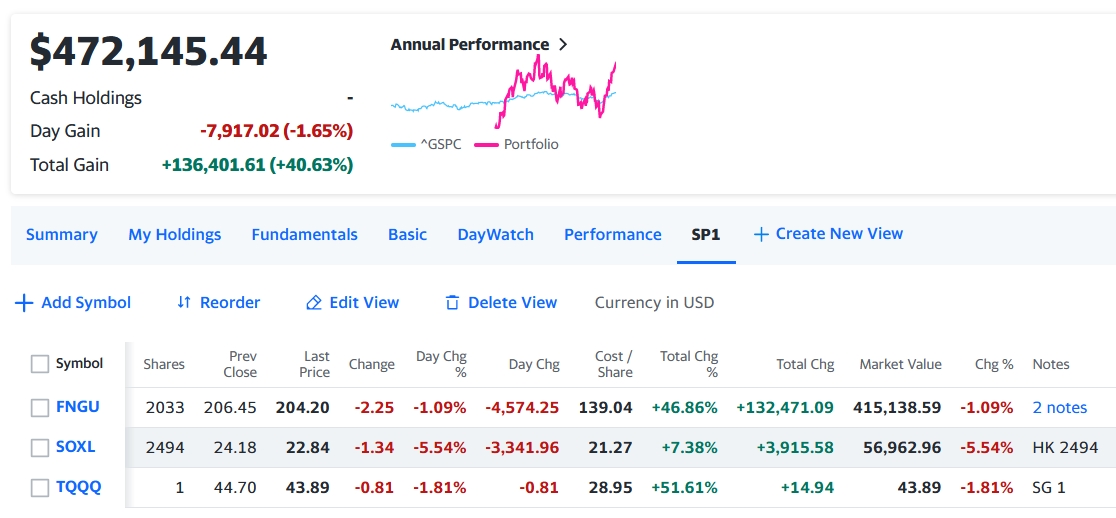1116x518 pixels.
Task: Expand Annual Performance via its chevron arrow
Action: (563, 45)
